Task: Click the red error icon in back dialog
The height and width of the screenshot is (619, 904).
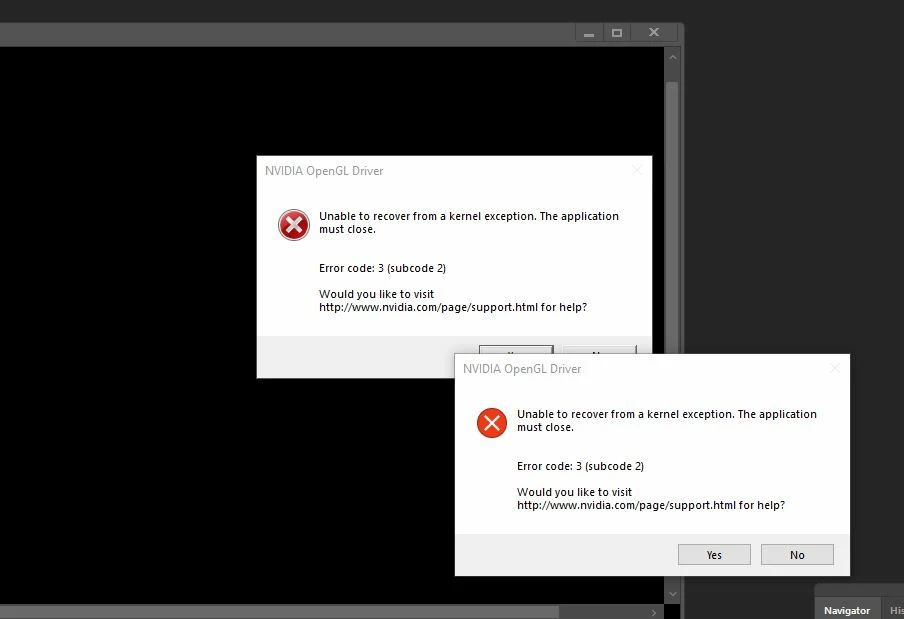Action: pos(294,225)
